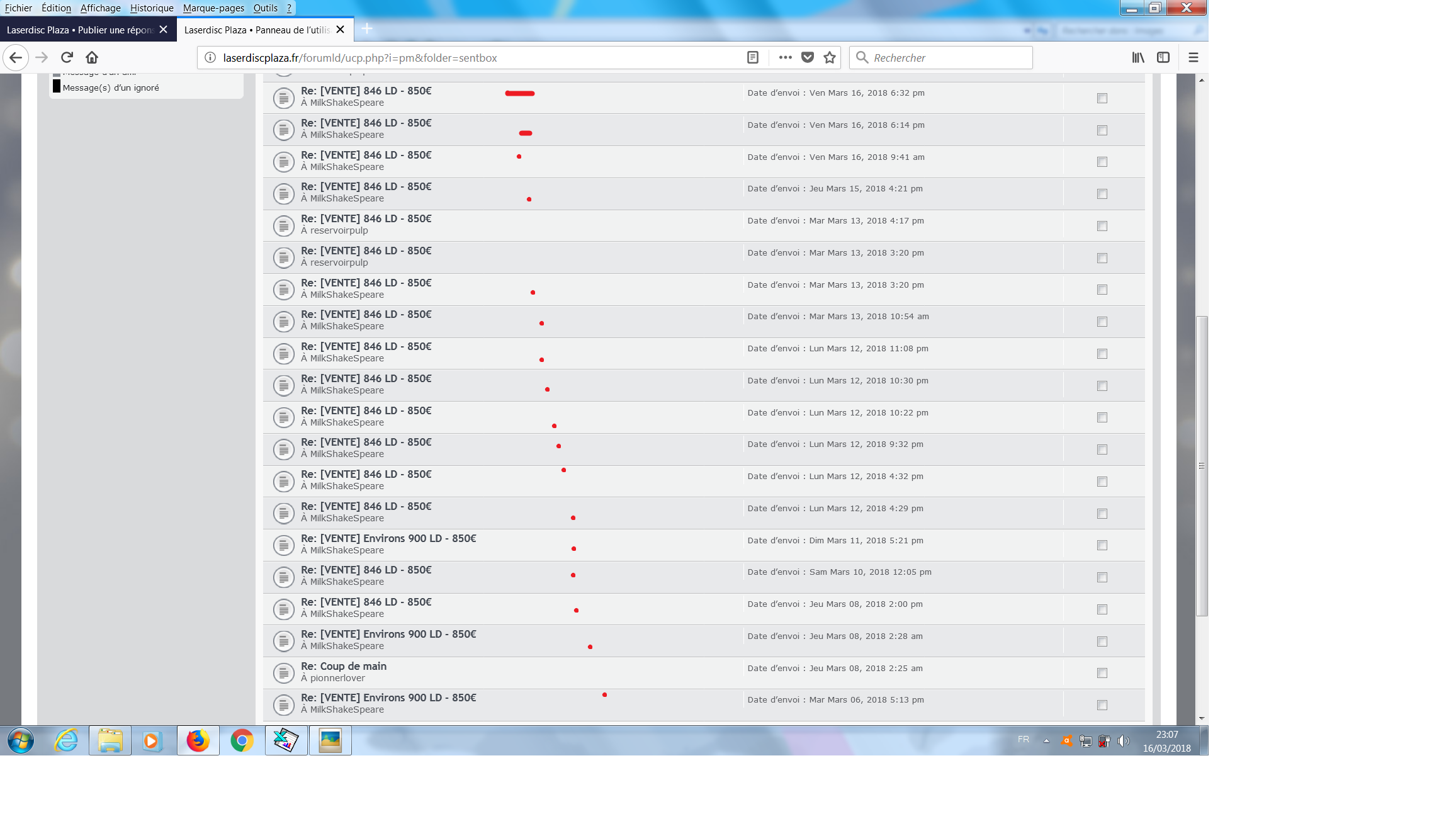Click page vertical scrollbar thumb
The image size is (1456, 831).
coord(1202,466)
